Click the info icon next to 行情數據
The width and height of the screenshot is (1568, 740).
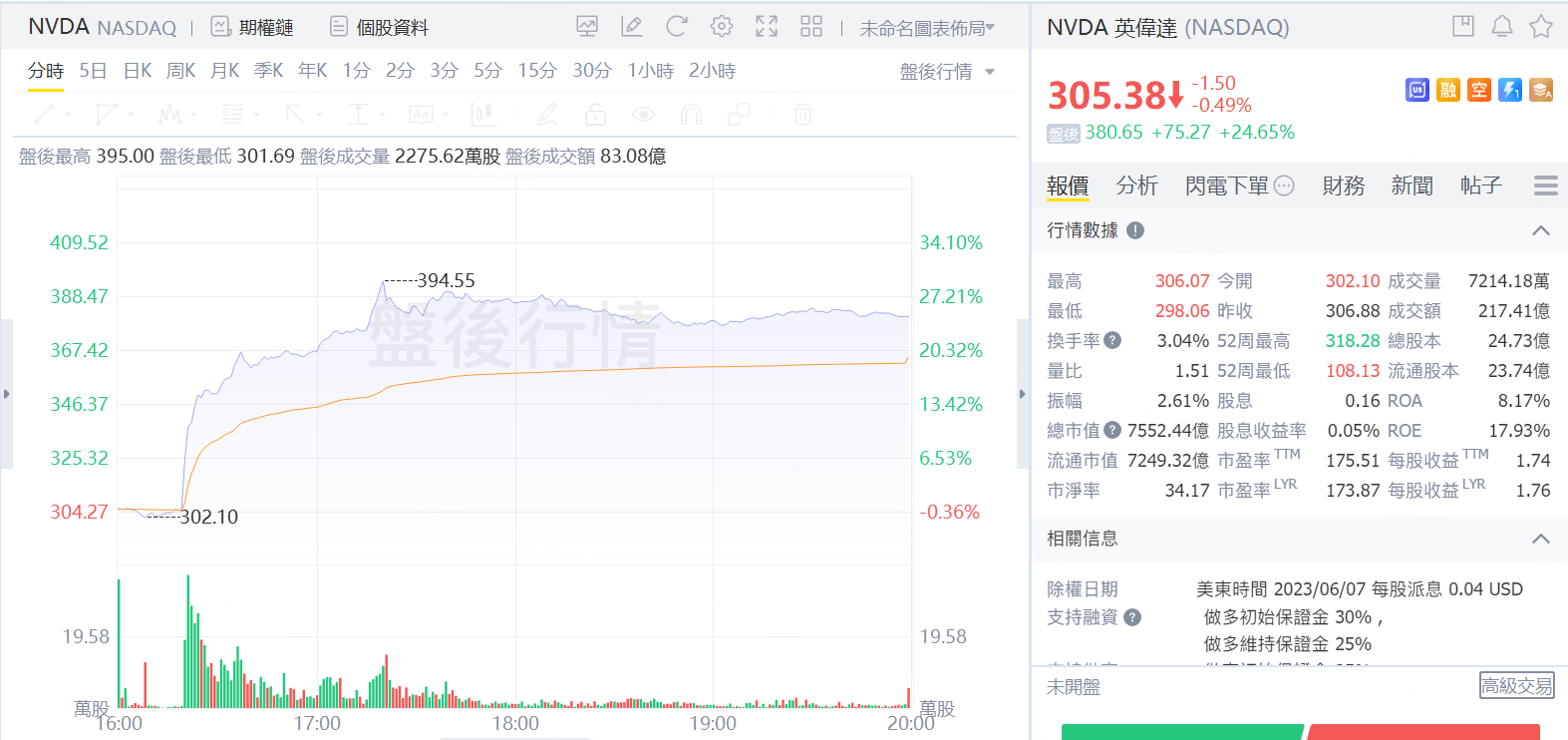1135,230
